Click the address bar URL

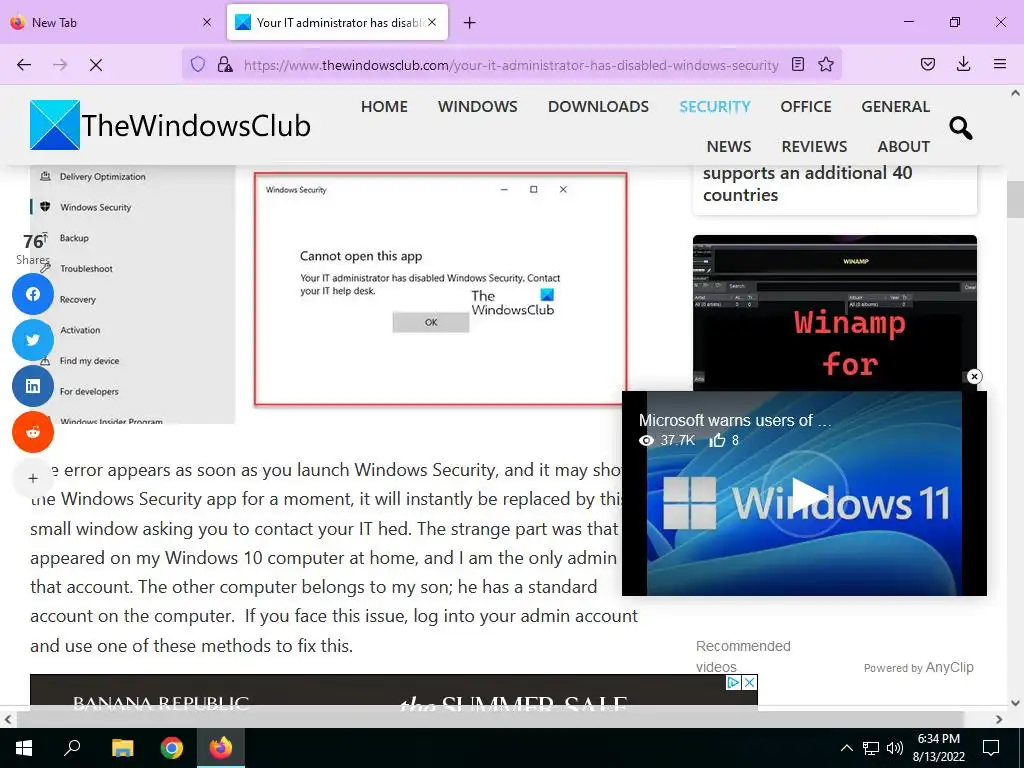511,65
